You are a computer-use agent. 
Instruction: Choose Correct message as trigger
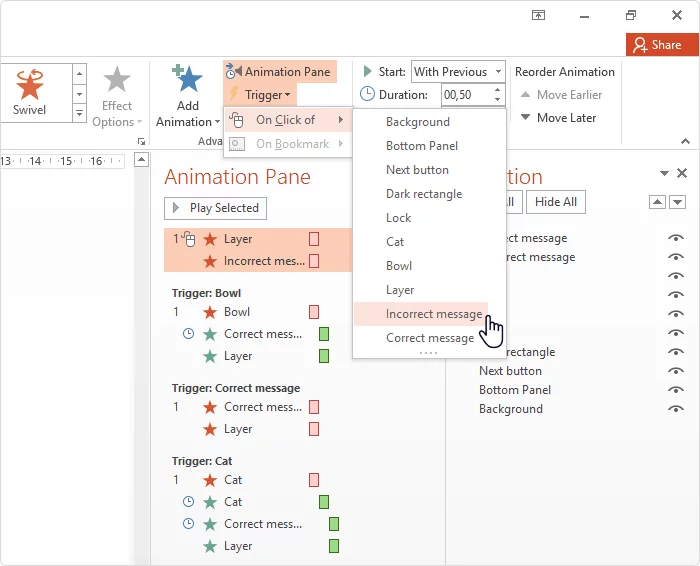pos(430,338)
